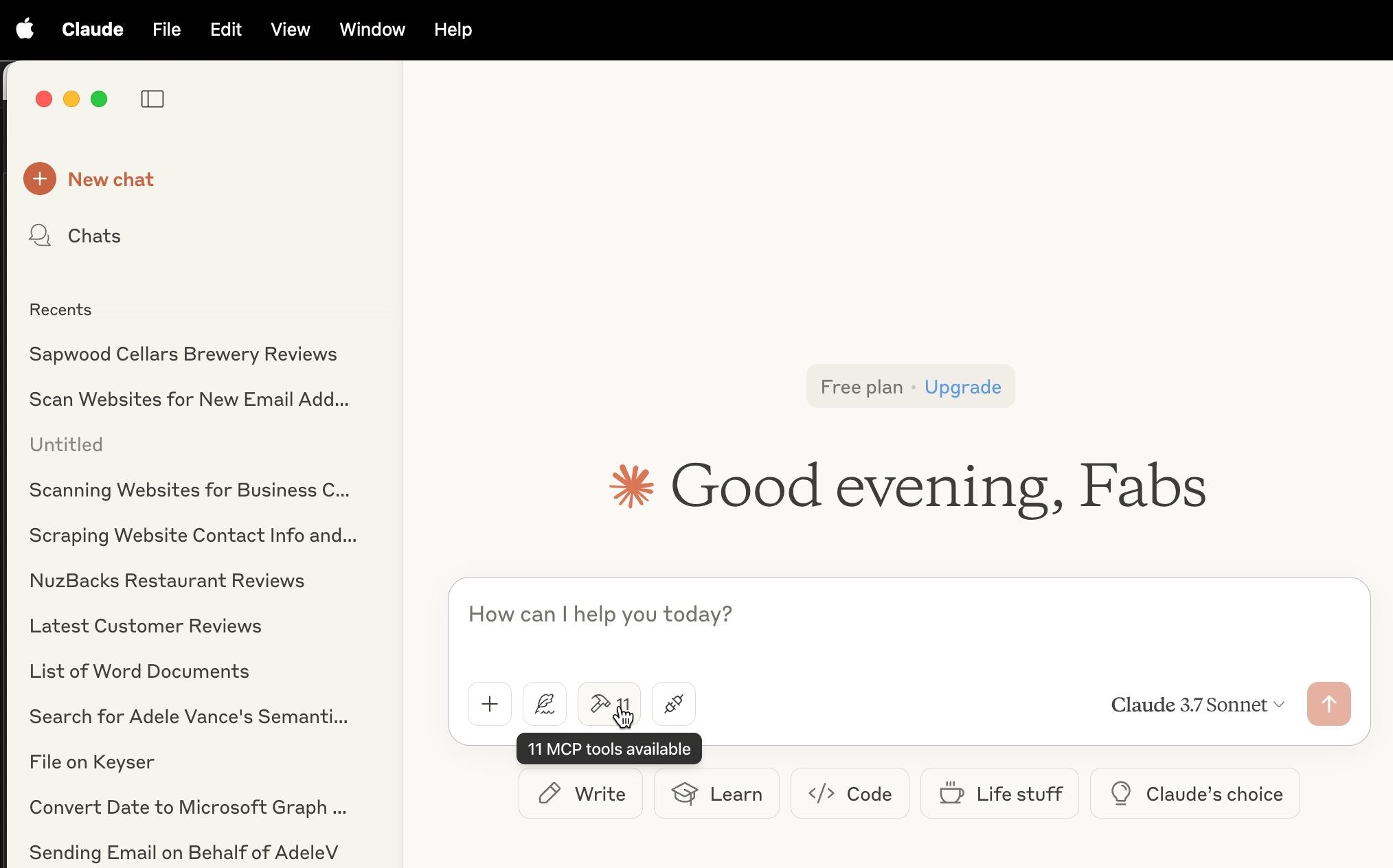Click the orange New chat plus icon

coord(40,179)
